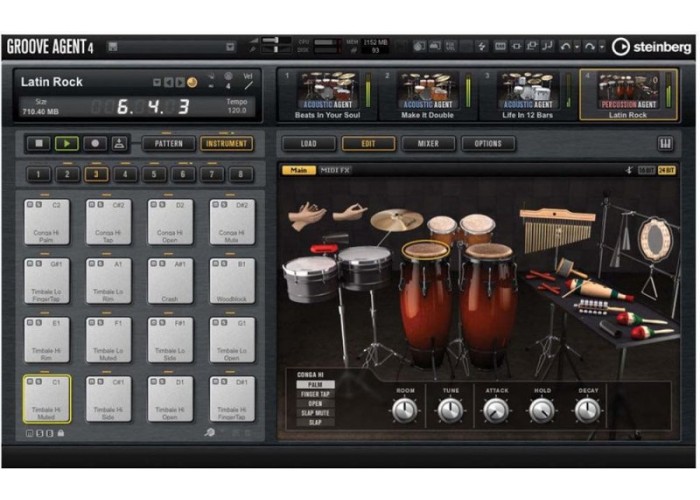This screenshot has height=500, width=700.
Task: Switch pads to INSTRUMENT mode
Action: point(227,143)
